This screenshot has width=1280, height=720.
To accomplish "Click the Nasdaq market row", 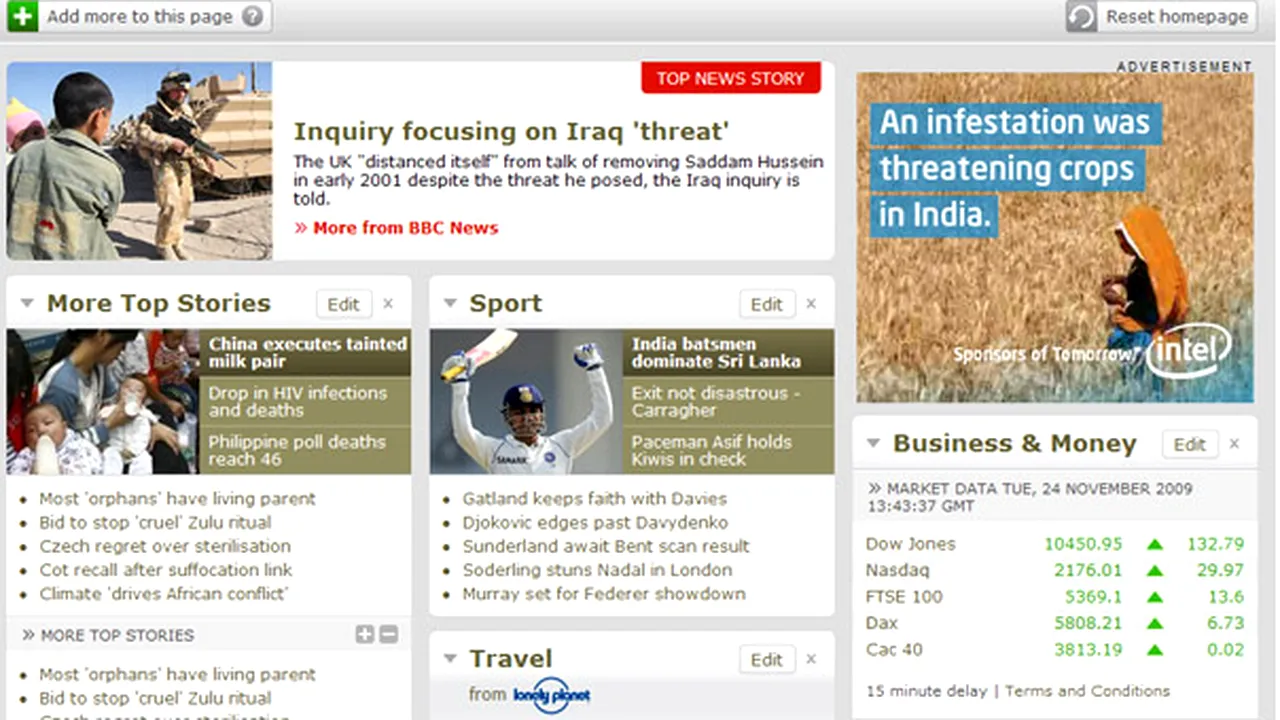I will coord(1055,570).
